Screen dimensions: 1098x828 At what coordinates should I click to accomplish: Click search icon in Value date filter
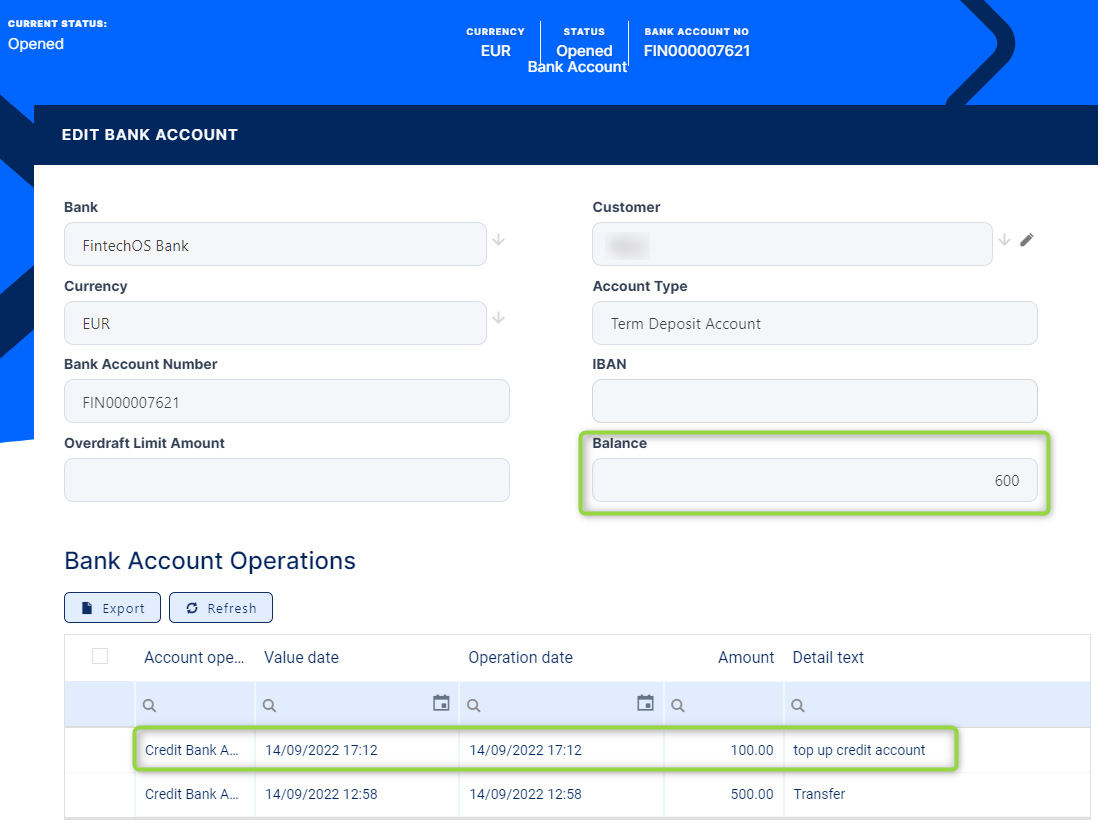pyautogui.click(x=269, y=705)
